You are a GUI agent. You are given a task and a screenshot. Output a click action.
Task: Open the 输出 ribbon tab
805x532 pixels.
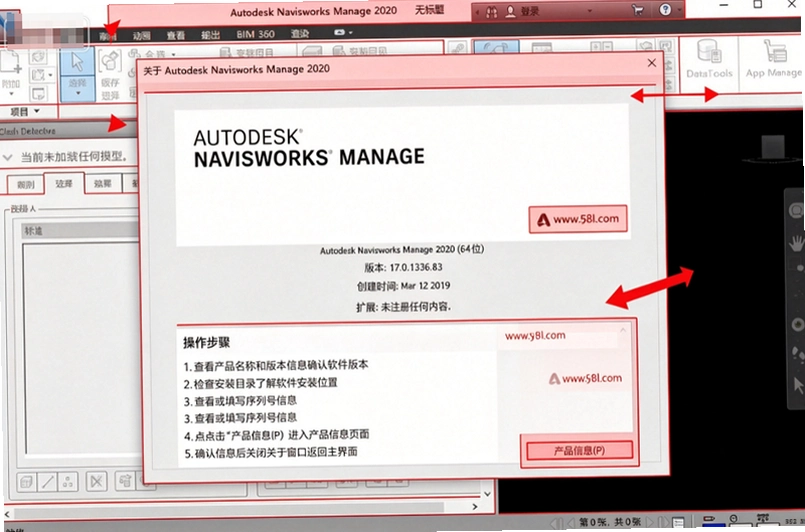click(210, 35)
